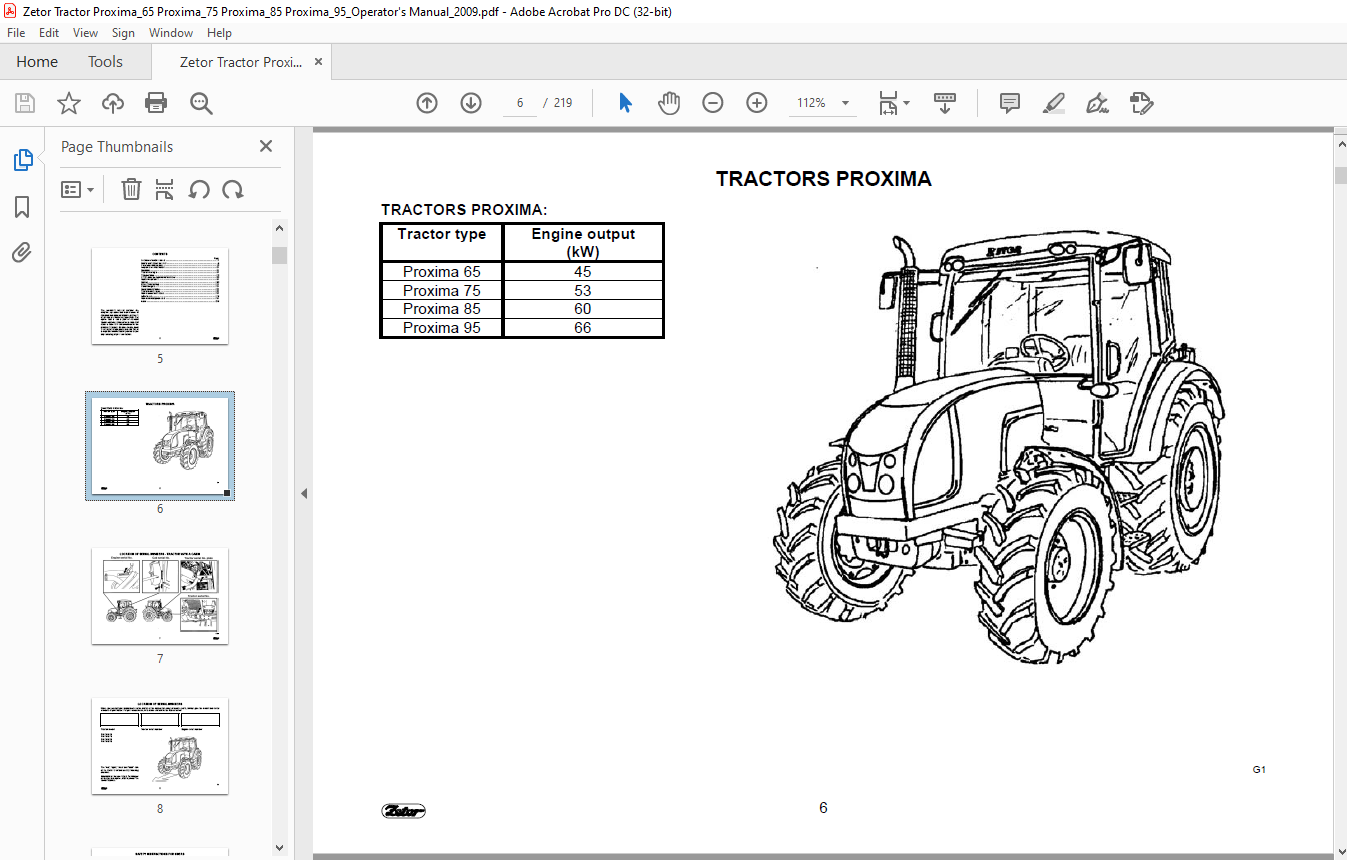Select the Highlight text pen tool
The image size is (1347, 860).
point(1054,103)
